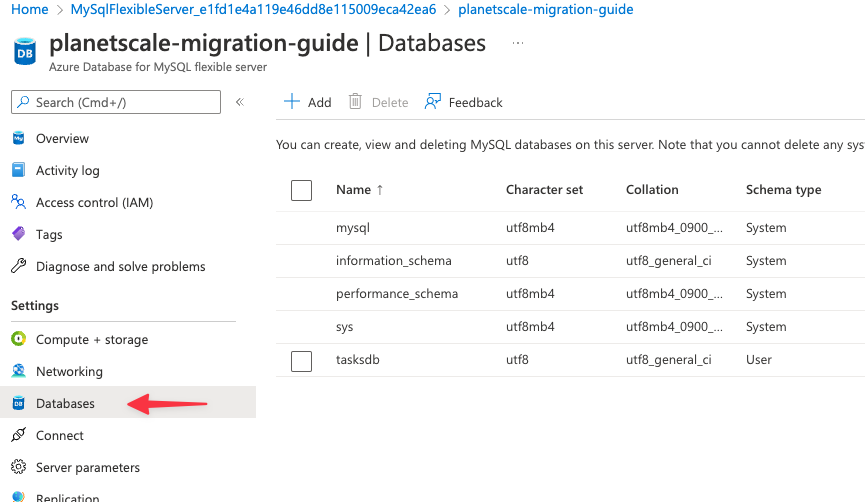This screenshot has width=865, height=502.
Task: Toggle the select-all checkbox in table header
Action: tap(301, 190)
